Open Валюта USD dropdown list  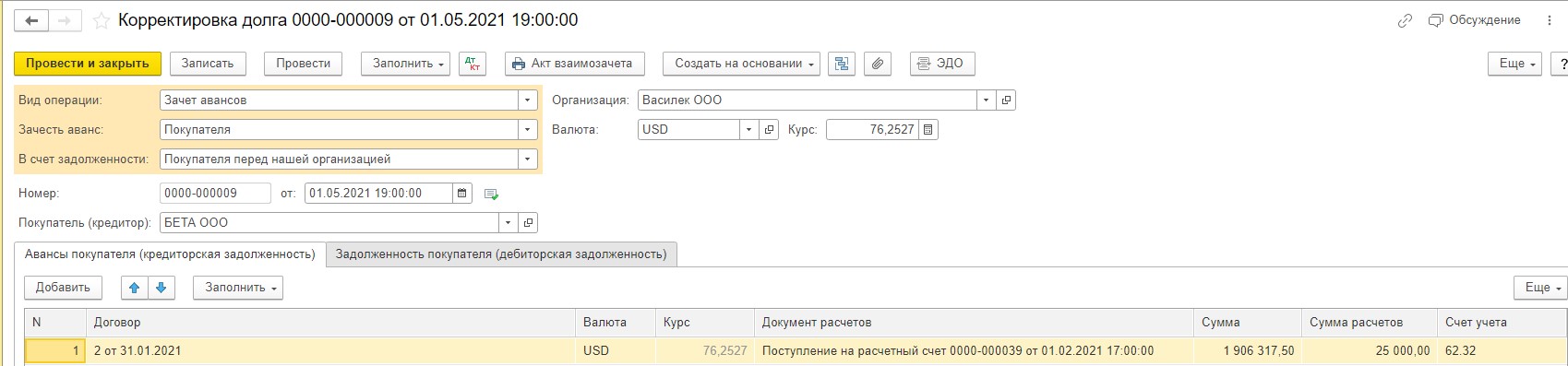(x=748, y=130)
